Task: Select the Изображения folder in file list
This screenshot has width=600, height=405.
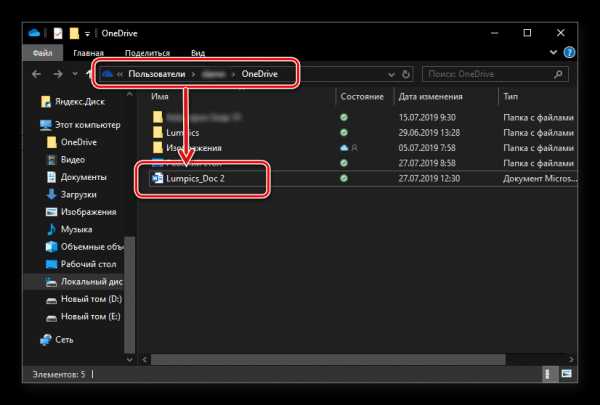Action: tap(194, 148)
